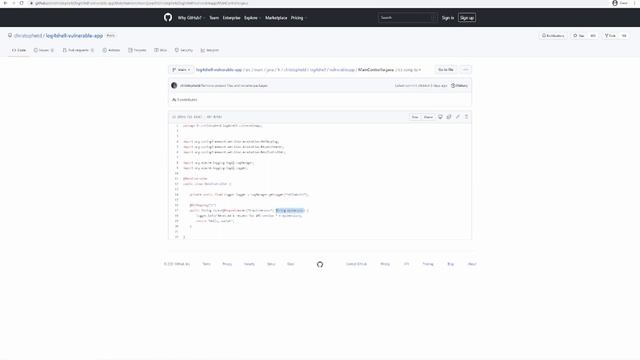Open the Contact GitHub footer link
640x360 pixels.
356,264
